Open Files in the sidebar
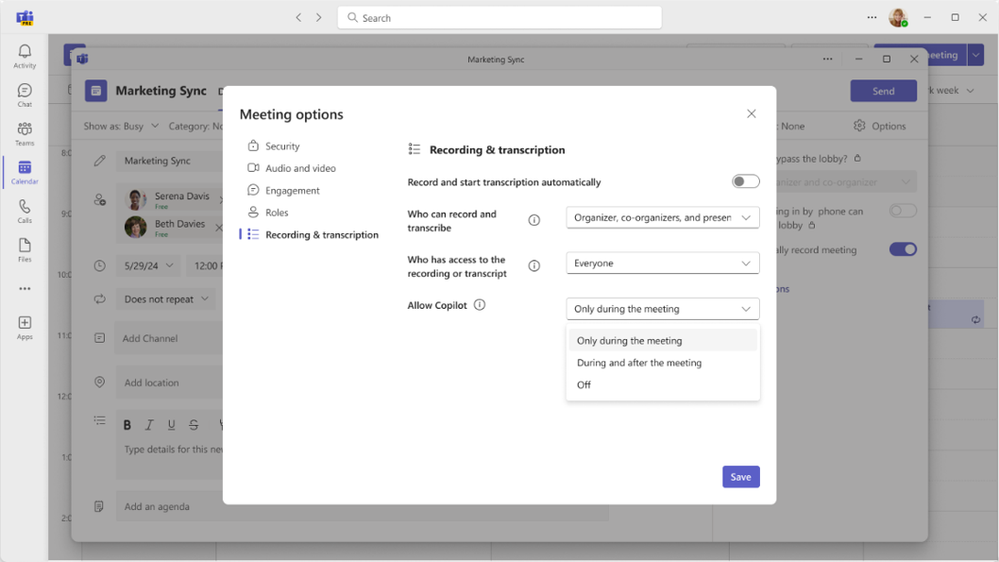 click(24, 250)
